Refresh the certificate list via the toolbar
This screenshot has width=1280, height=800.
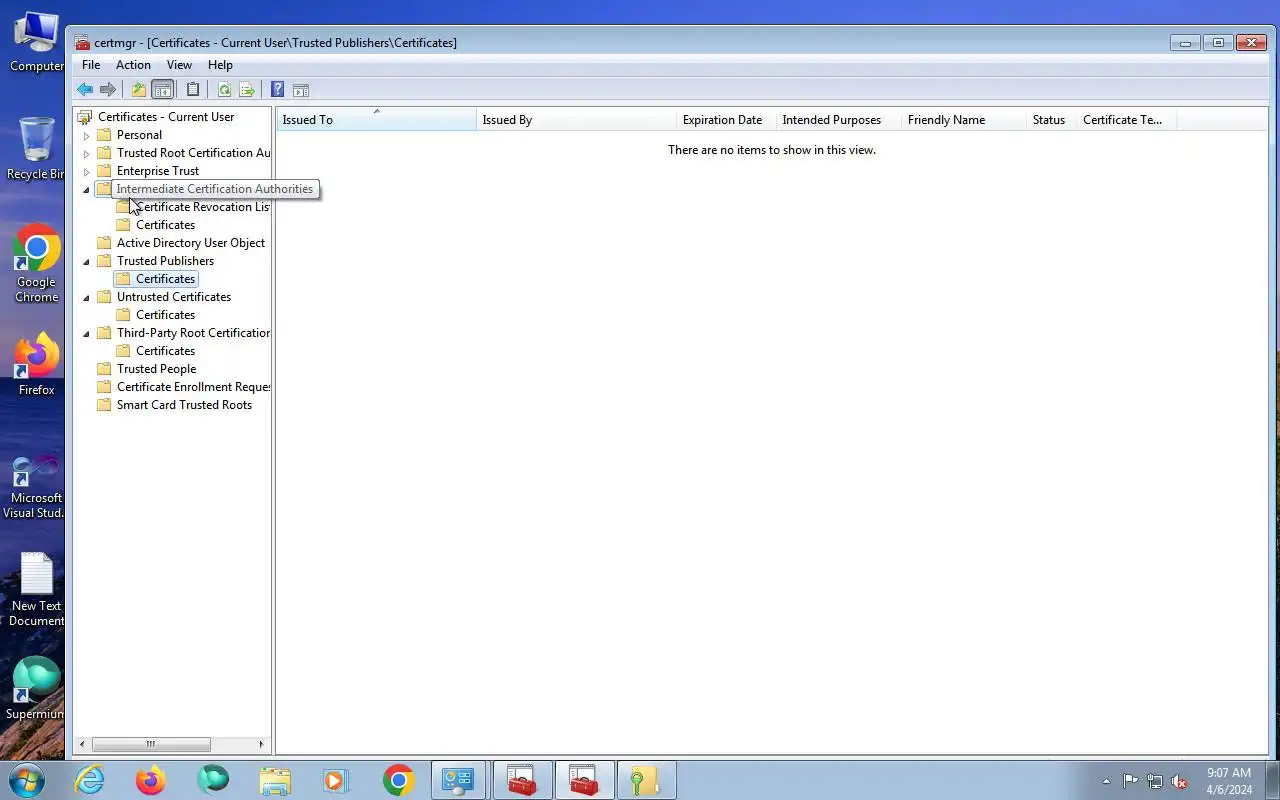click(x=224, y=90)
